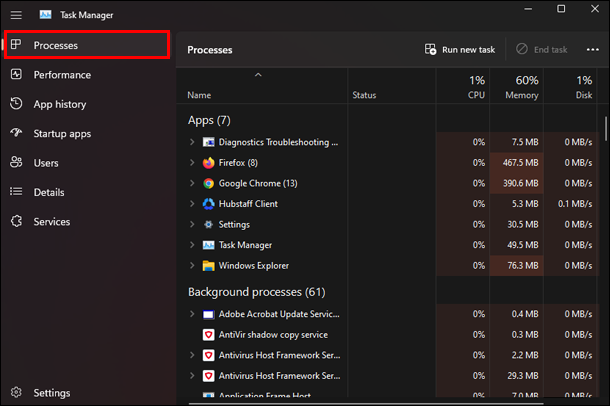Image resolution: width=610 pixels, height=406 pixels.
Task: Open the Details tab
Action: point(49,192)
